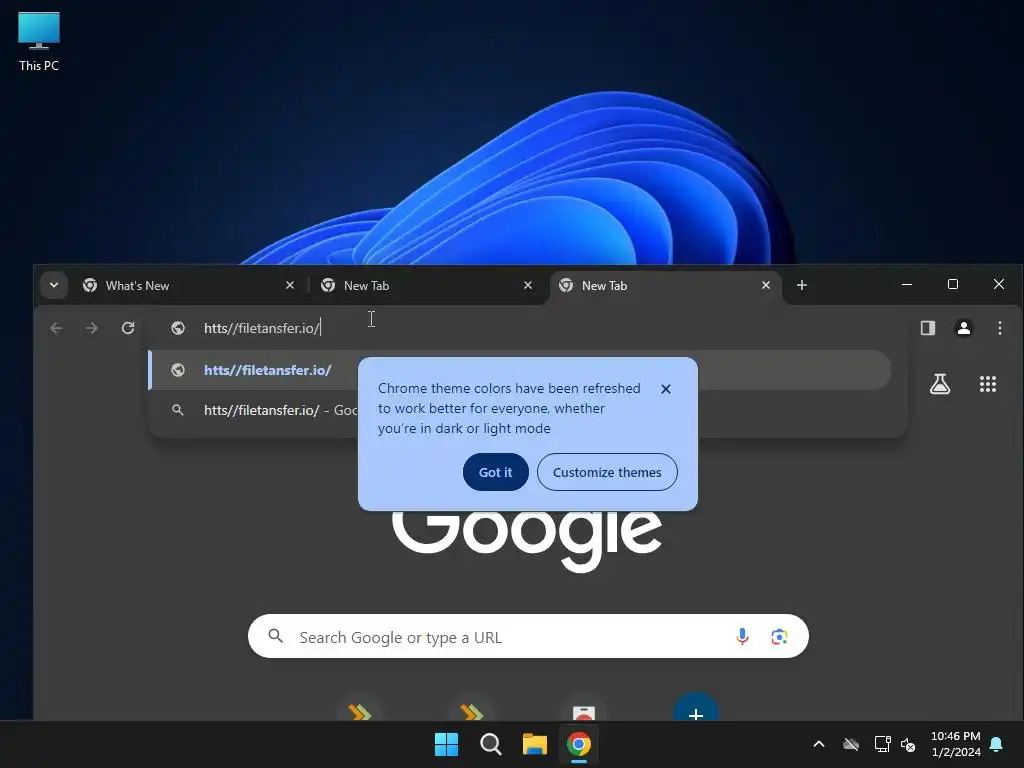
Task: Click the address bar with htts//filetansfer.io/
Action: point(528,328)
